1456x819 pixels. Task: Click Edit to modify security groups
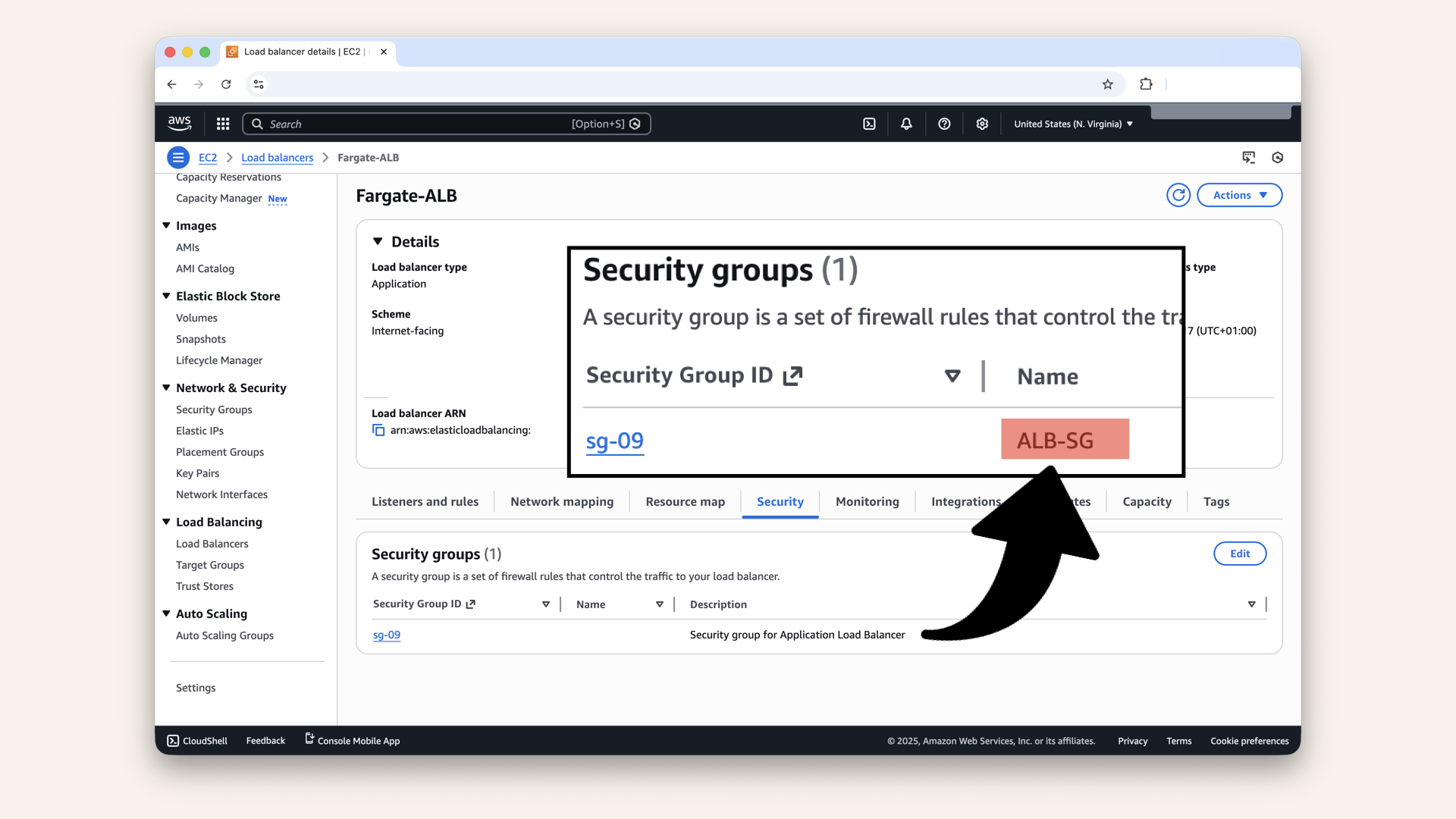click(1239, 554)
